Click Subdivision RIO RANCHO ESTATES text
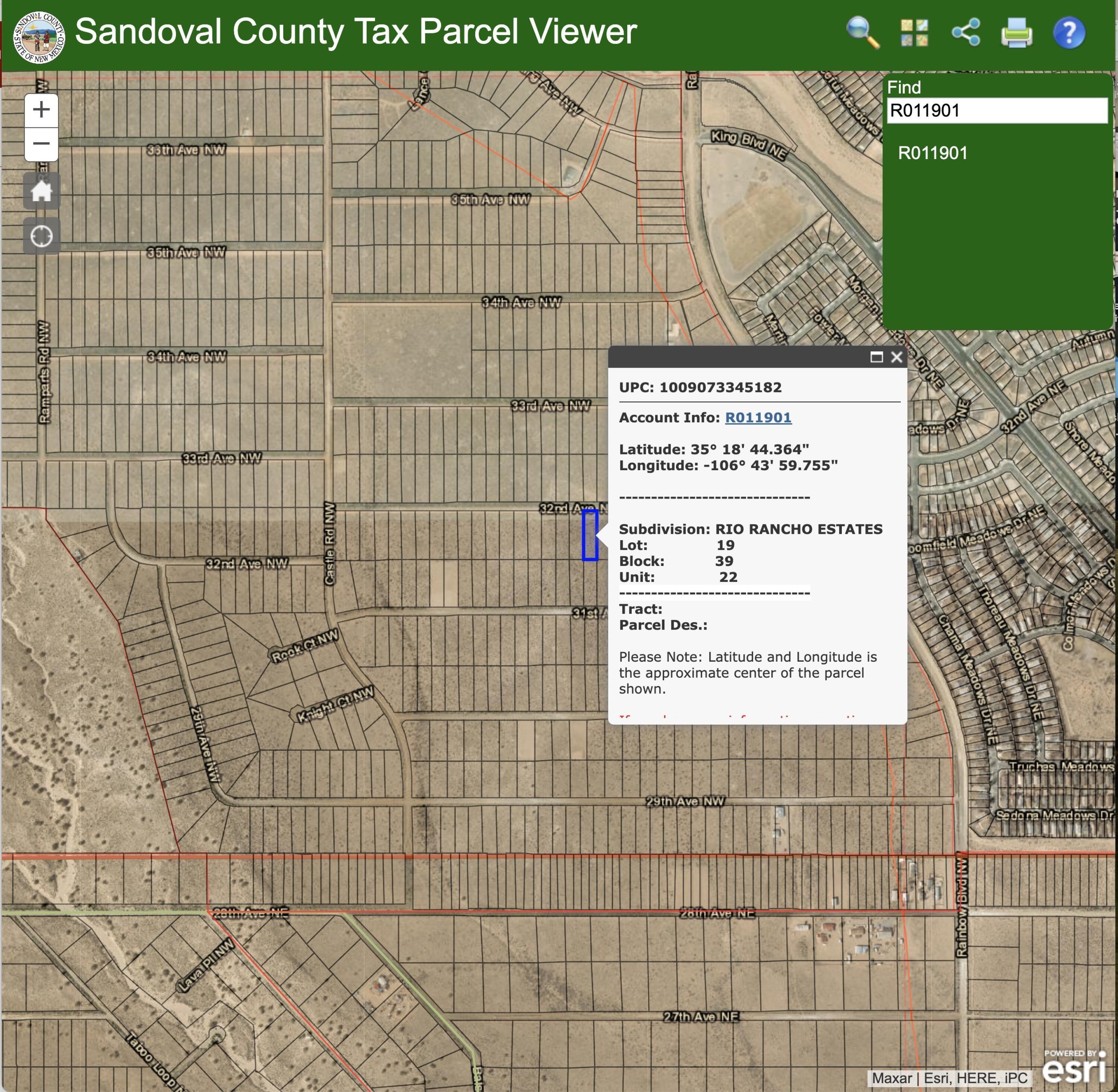Screen dimensions: 1118x1092 [x=750, y=529]
